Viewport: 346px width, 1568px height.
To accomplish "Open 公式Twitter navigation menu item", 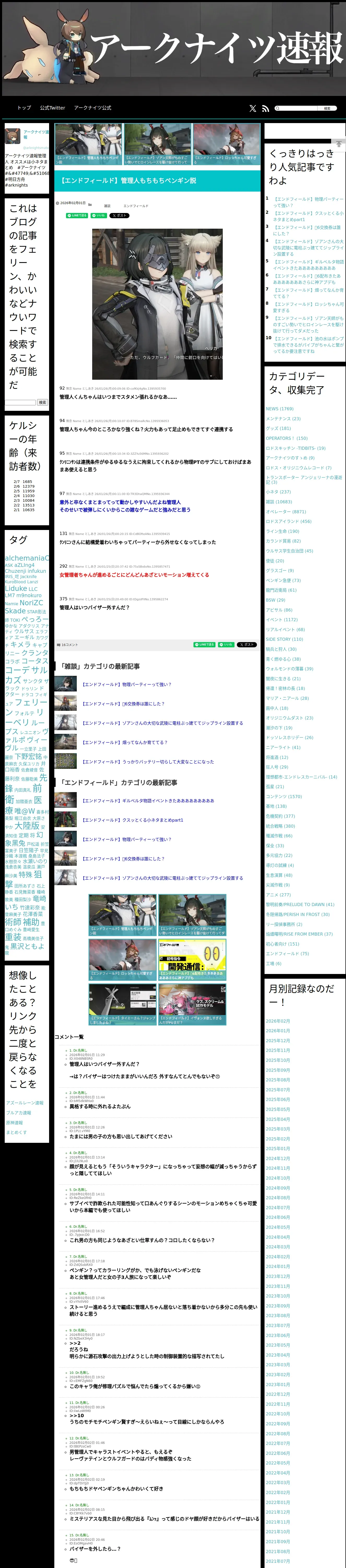I will [x=52, y=108].
